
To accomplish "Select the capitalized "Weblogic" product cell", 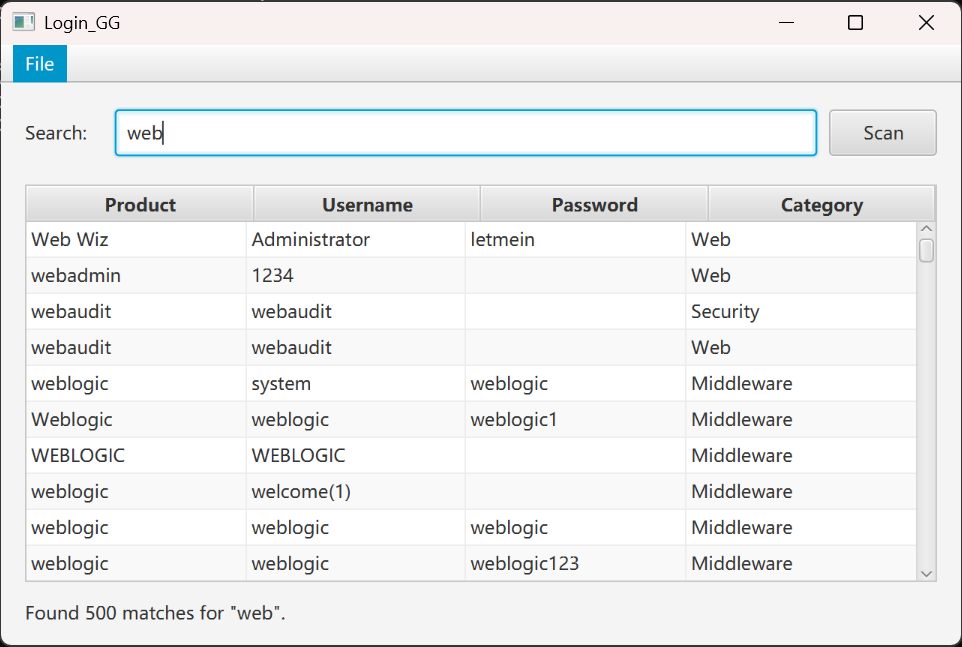I will (136, 419).
